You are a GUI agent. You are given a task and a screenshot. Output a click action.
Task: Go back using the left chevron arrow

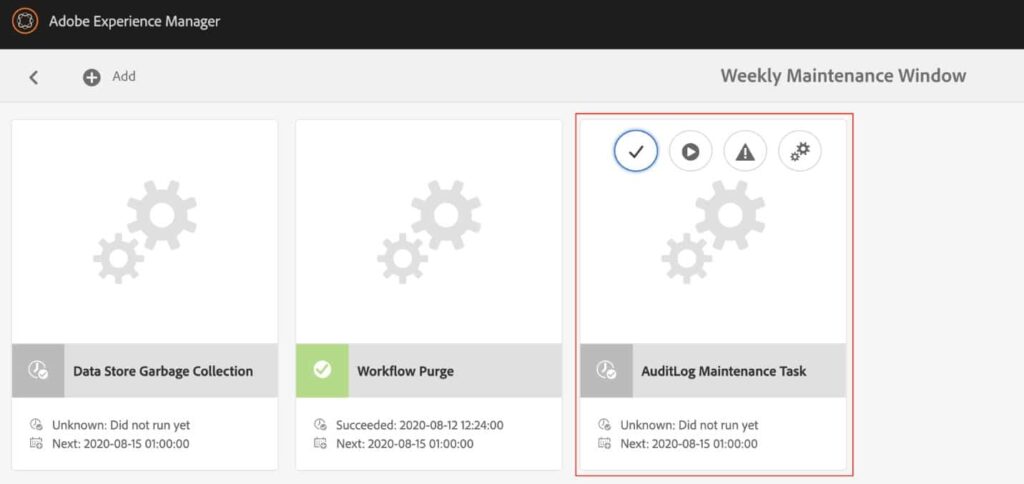click(33, 78)
